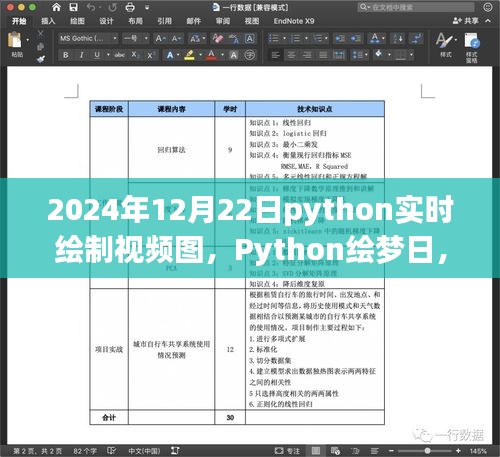This screenshot has width=500, height=457.
Task: Click the Home icon in title bar
Action: (x=56, y=7)
